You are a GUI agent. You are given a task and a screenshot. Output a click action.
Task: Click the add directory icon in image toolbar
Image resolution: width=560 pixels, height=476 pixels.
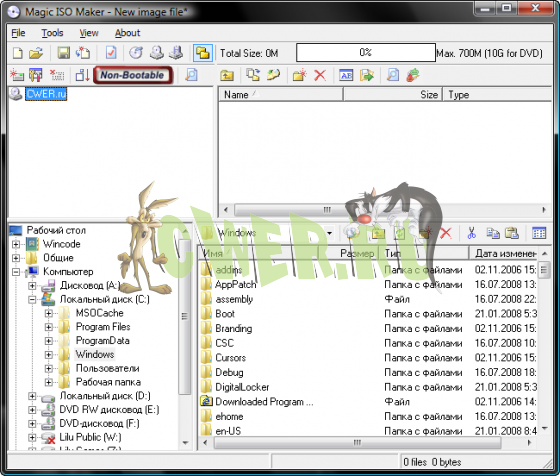click(273, 75)
